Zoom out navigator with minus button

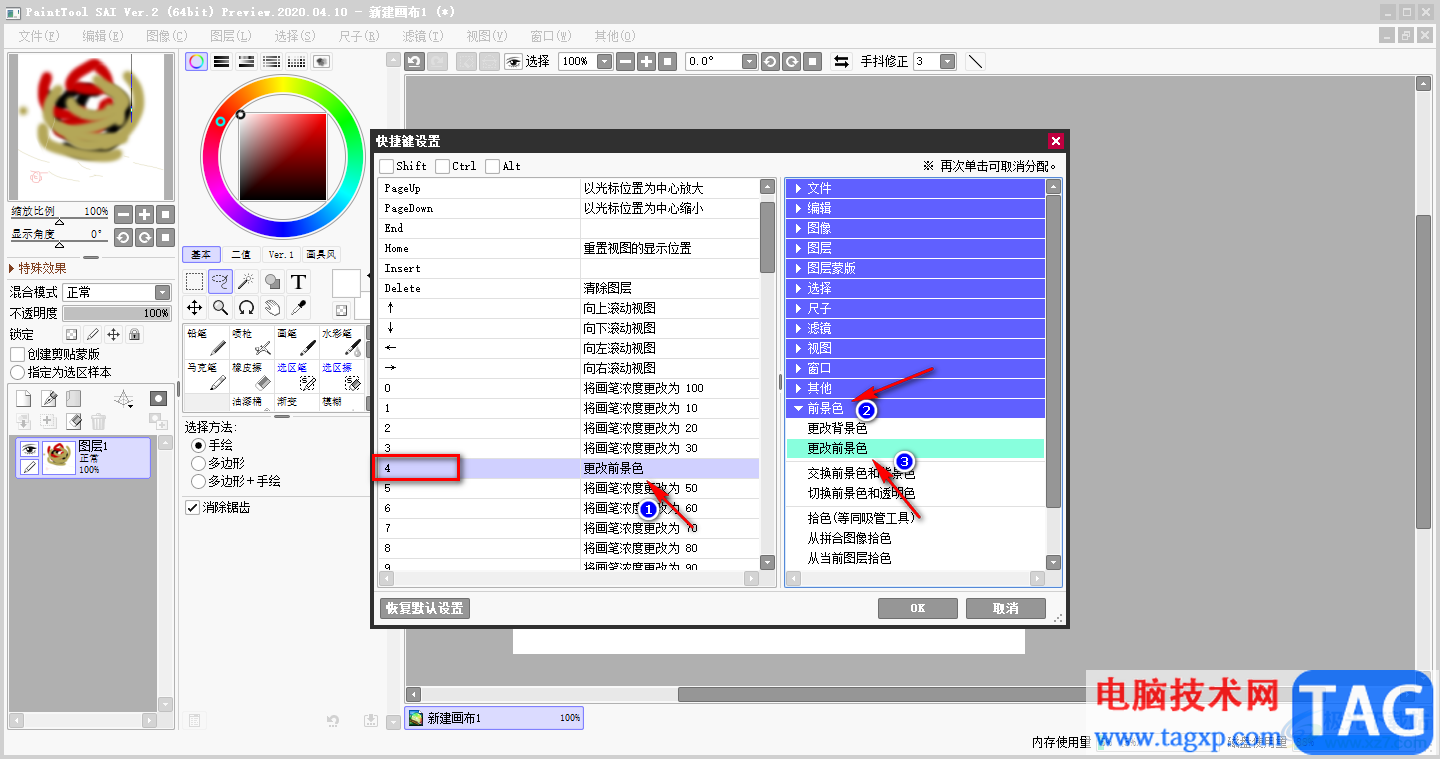123,214
